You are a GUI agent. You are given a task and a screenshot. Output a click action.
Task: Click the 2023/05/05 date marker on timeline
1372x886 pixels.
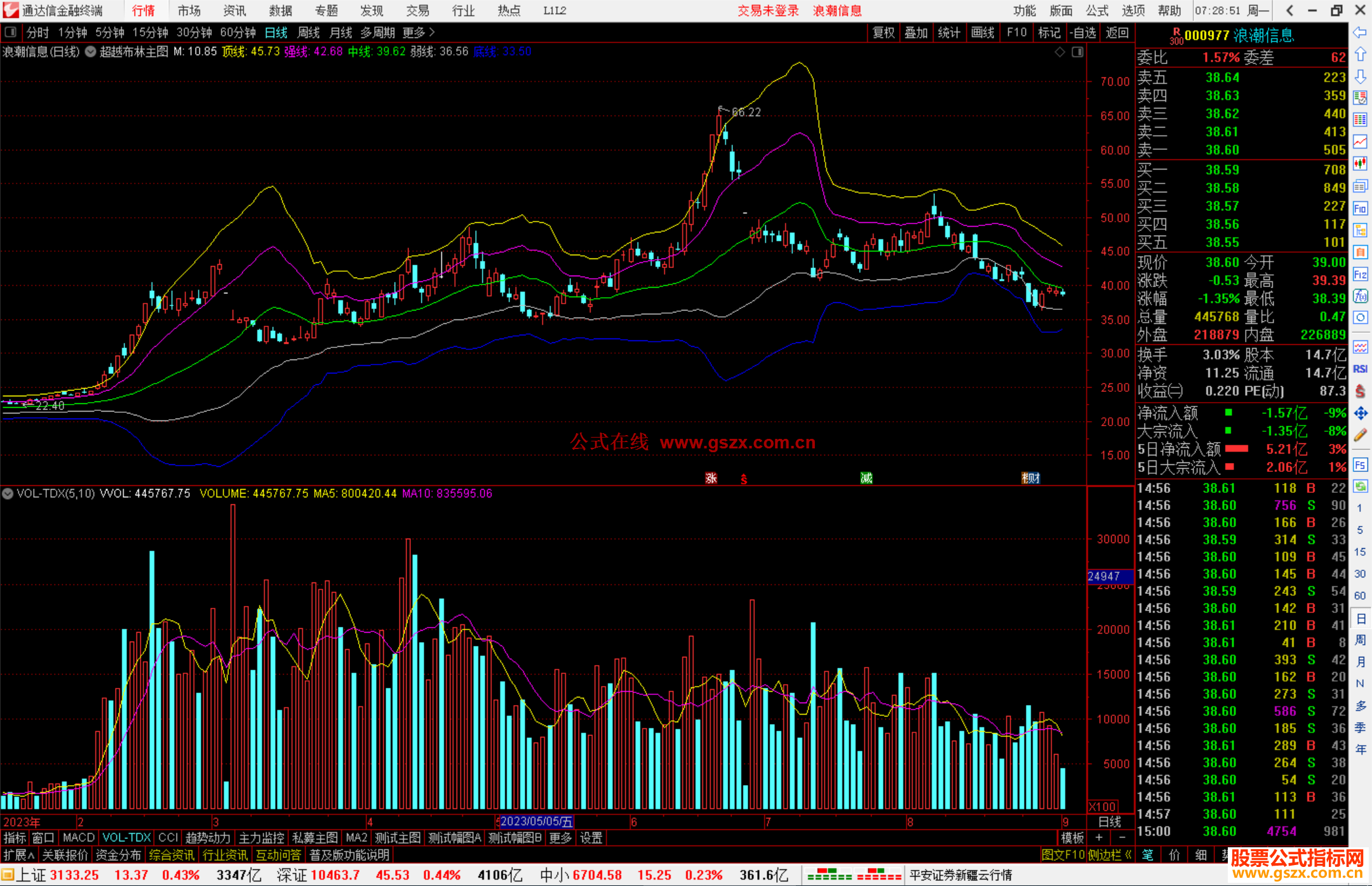536,821
